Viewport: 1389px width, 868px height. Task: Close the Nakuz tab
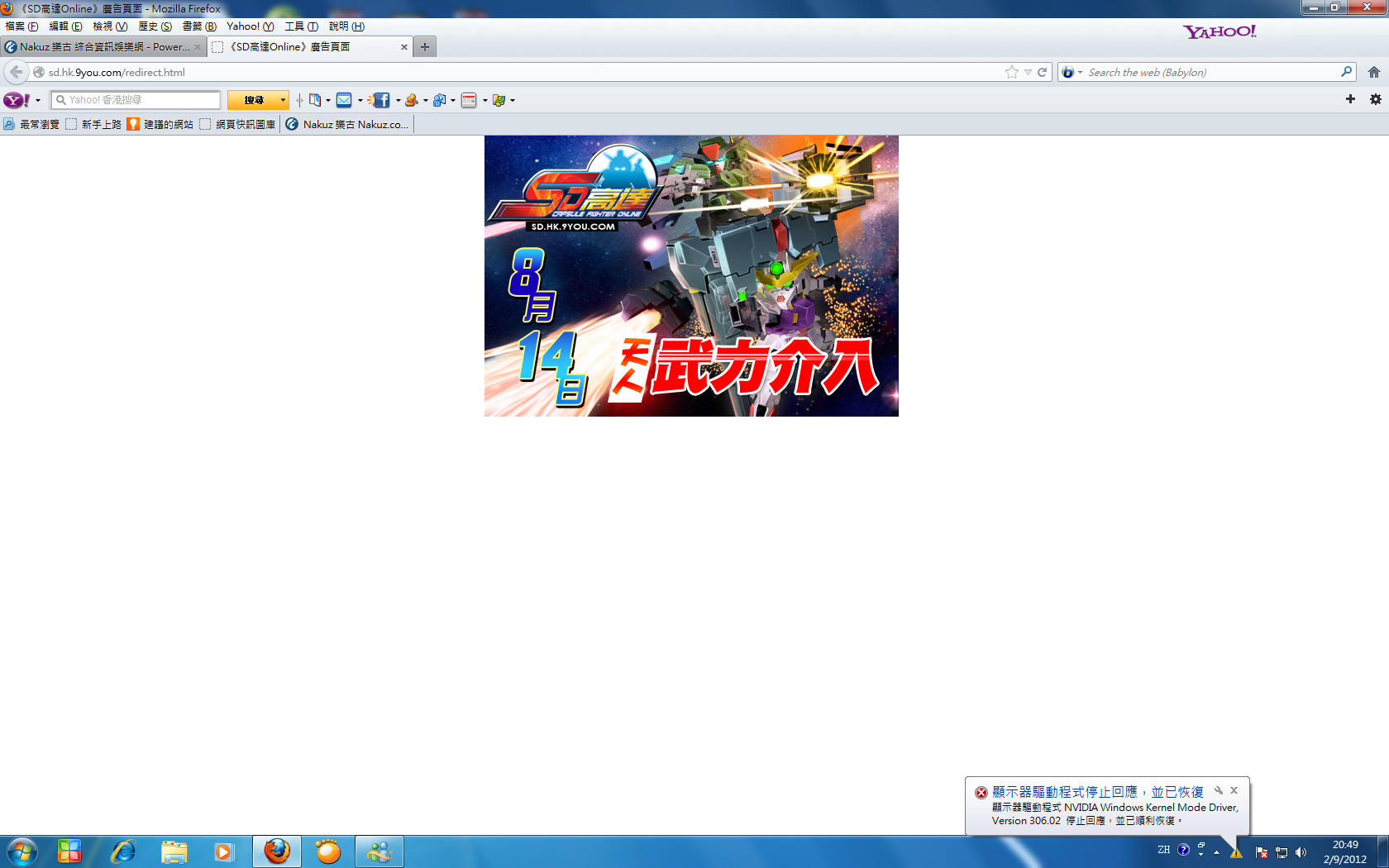coord(197,47)
